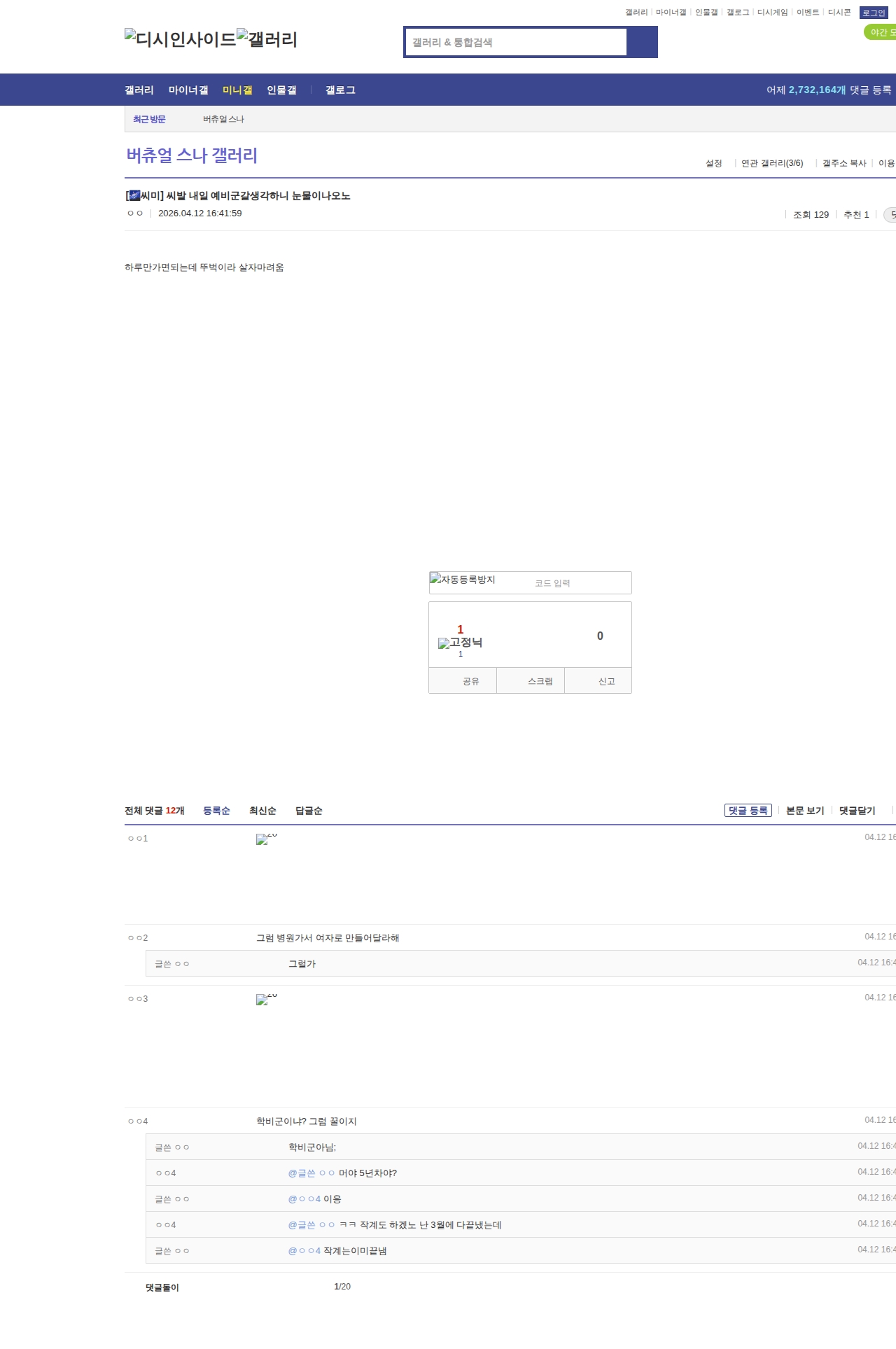Click the 갤러리 logo next to 디시인사이드
This screenshot has width=896, height=1349.
(267, 39)
